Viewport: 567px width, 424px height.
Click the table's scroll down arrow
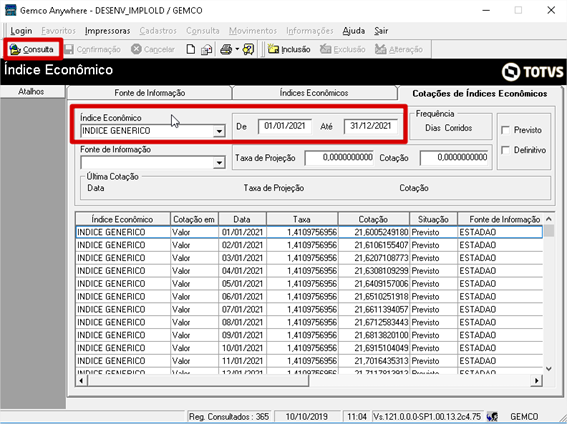pyautogui.click(x=549, y=369)
